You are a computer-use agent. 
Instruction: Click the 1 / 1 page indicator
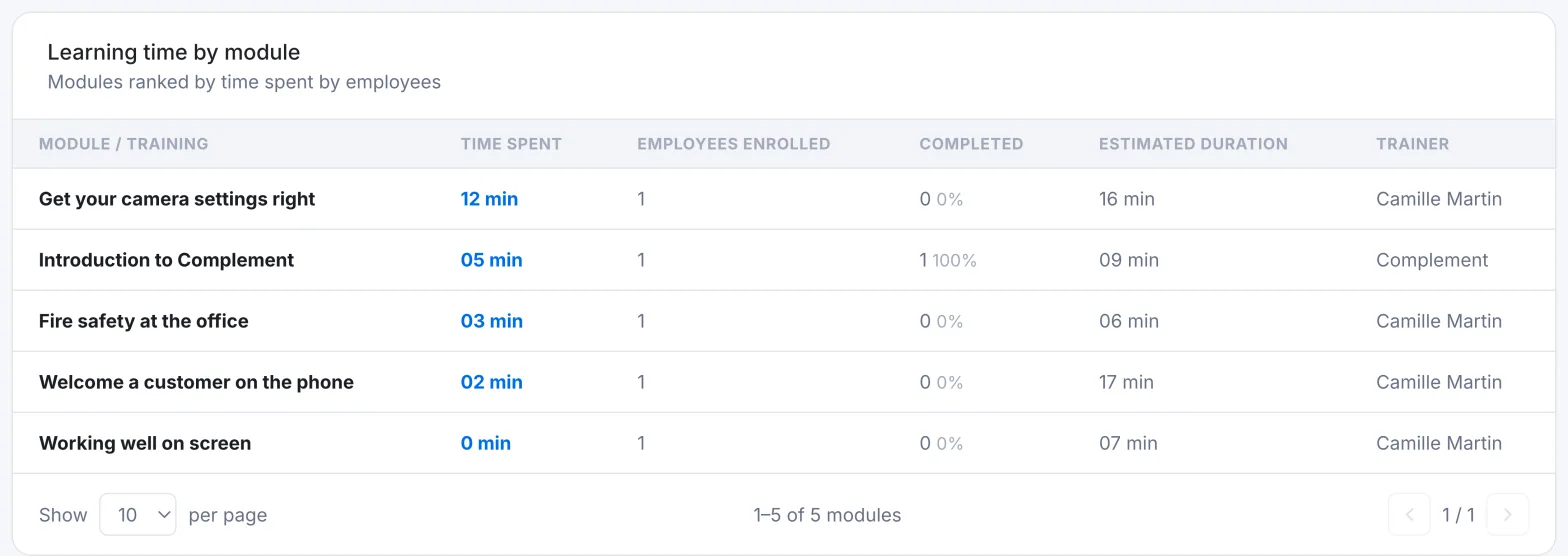tap(1458, 515)
